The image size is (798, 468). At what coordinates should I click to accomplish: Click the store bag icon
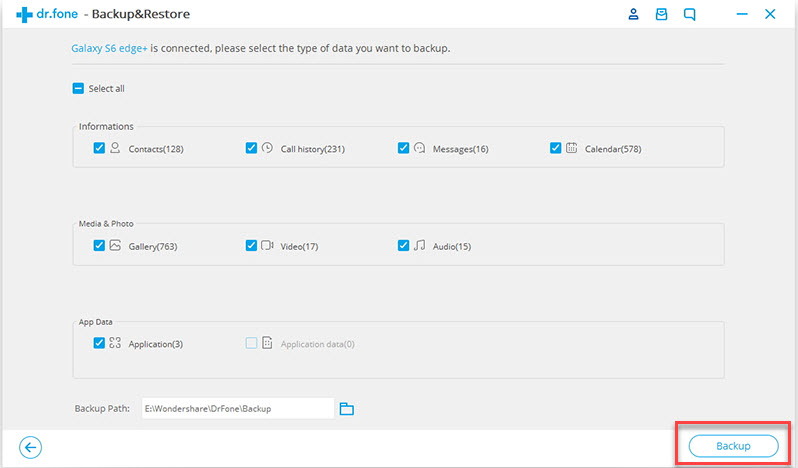(x=661, y=14)
